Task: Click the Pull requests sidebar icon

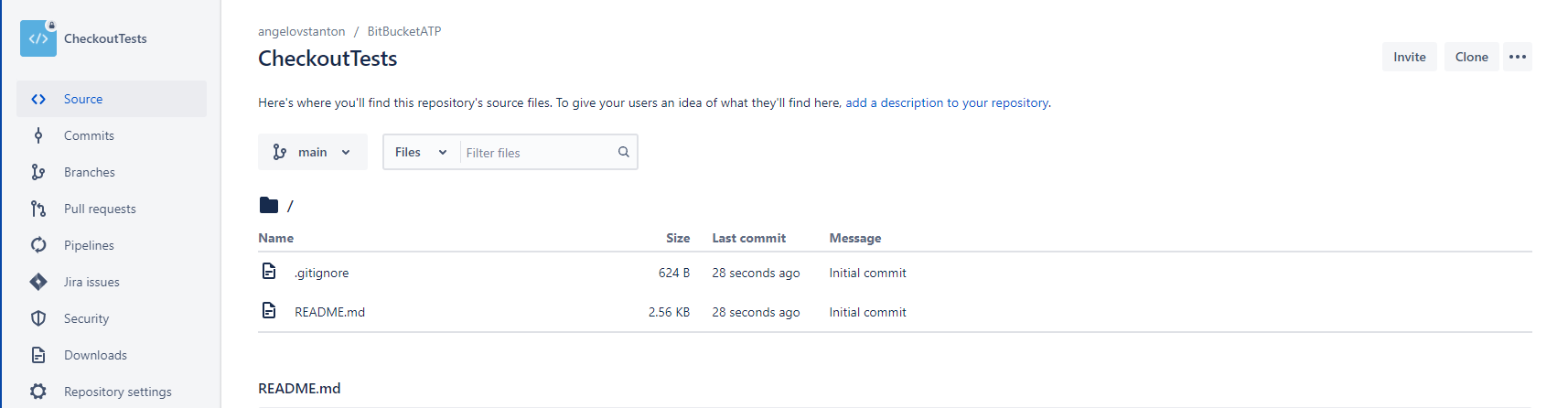Action: click(x=38, y=209)
